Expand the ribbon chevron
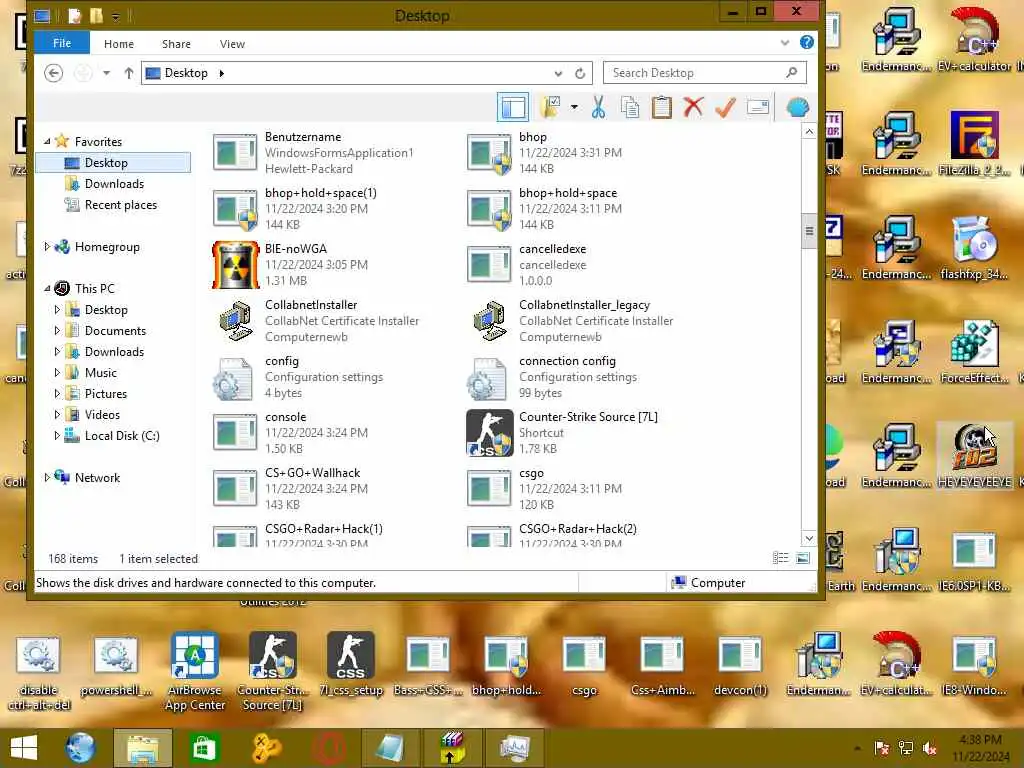The width and height of the screenshot is (1024, 768). pyautogui.click(x=785, y=42)
